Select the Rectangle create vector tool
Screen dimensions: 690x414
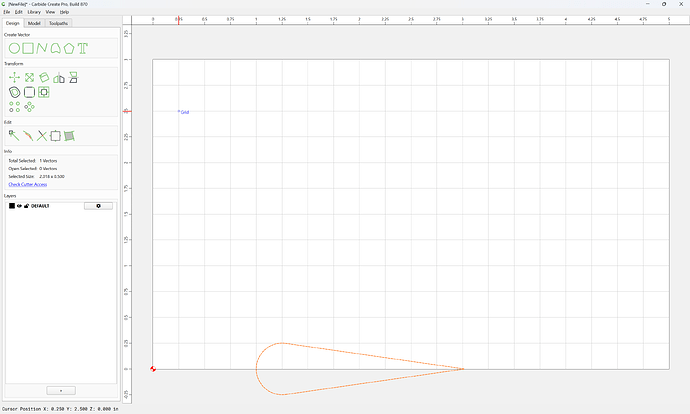click(28, 48)
